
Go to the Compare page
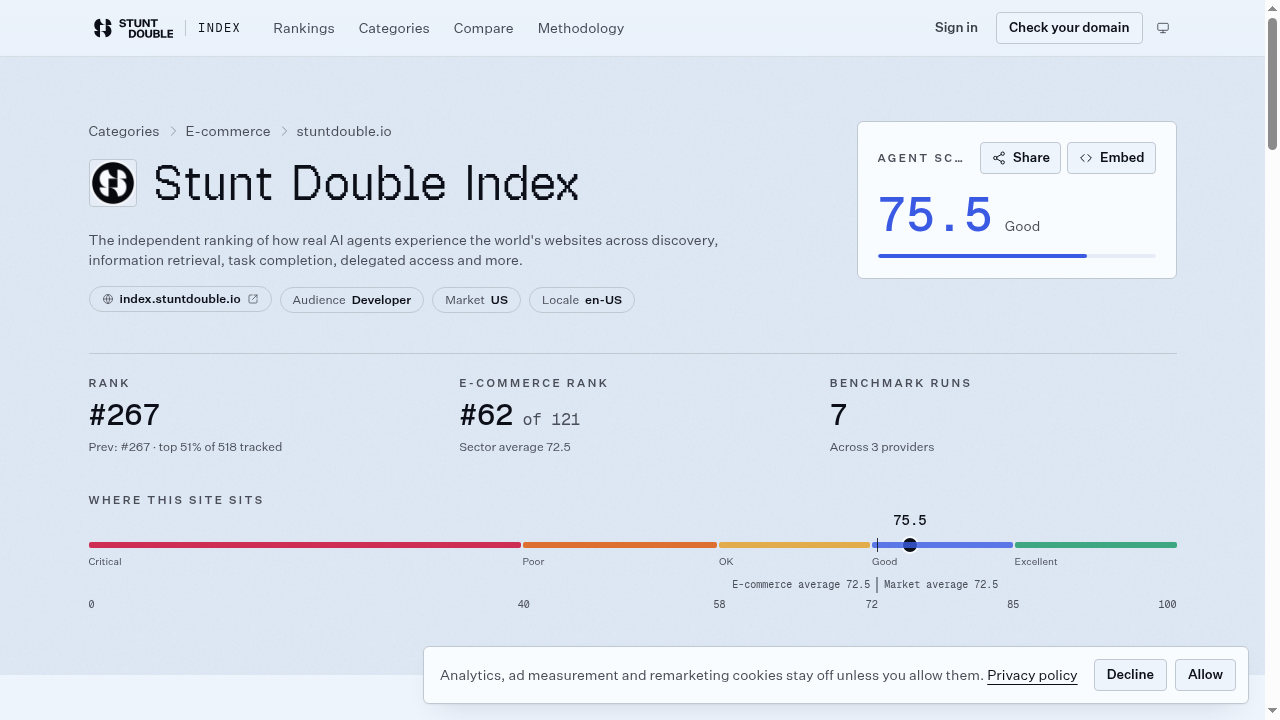click(x=483, y=28)
